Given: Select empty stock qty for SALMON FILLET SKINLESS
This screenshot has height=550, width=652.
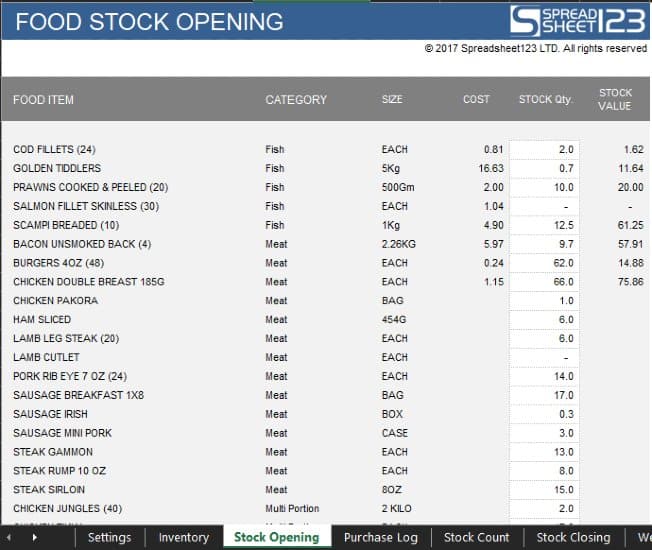Looking at the screenshot, I should [x=544, y=206].
